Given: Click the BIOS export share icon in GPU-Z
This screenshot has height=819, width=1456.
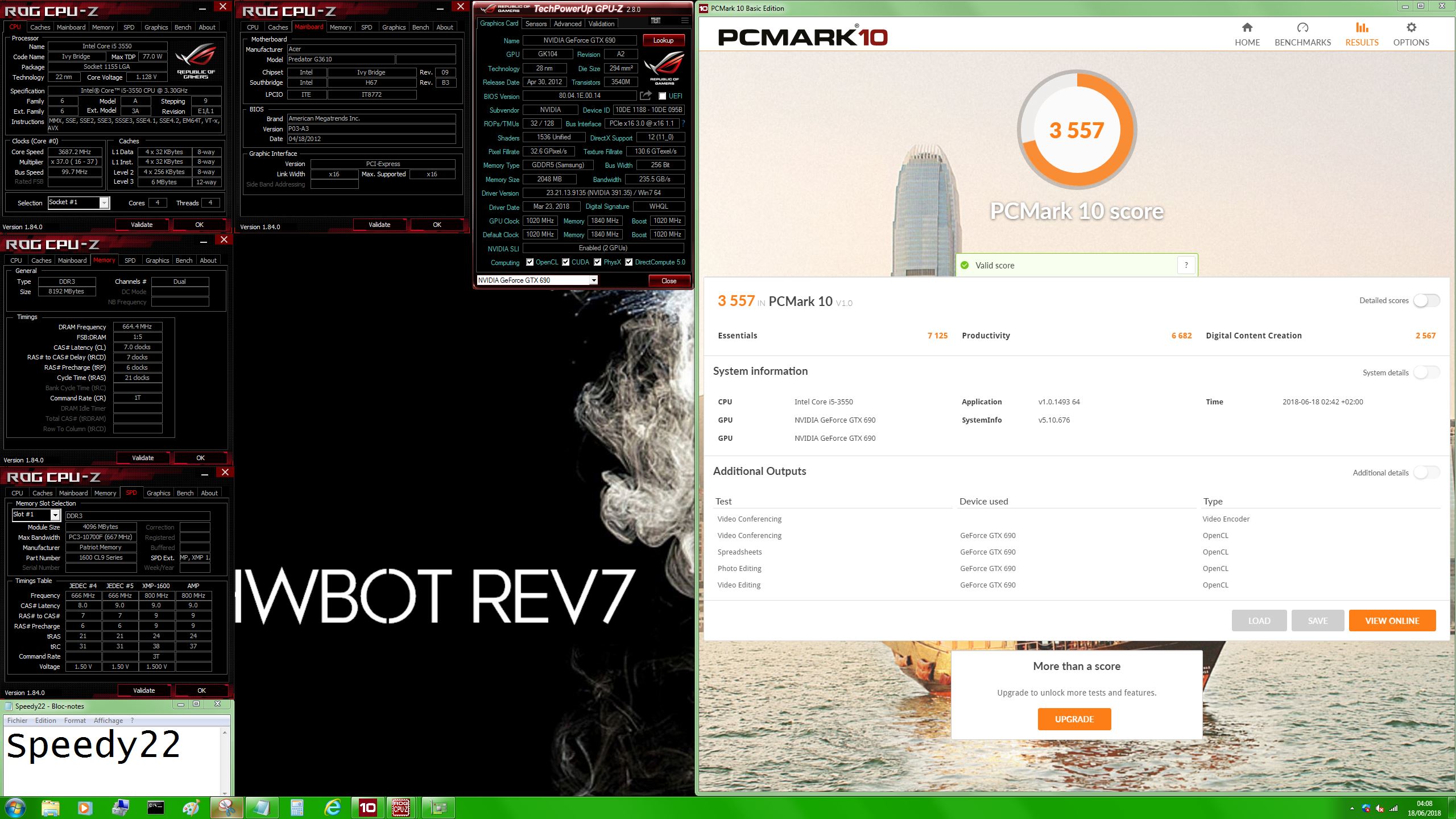Looking at the screenshot, I should (646, 96).
